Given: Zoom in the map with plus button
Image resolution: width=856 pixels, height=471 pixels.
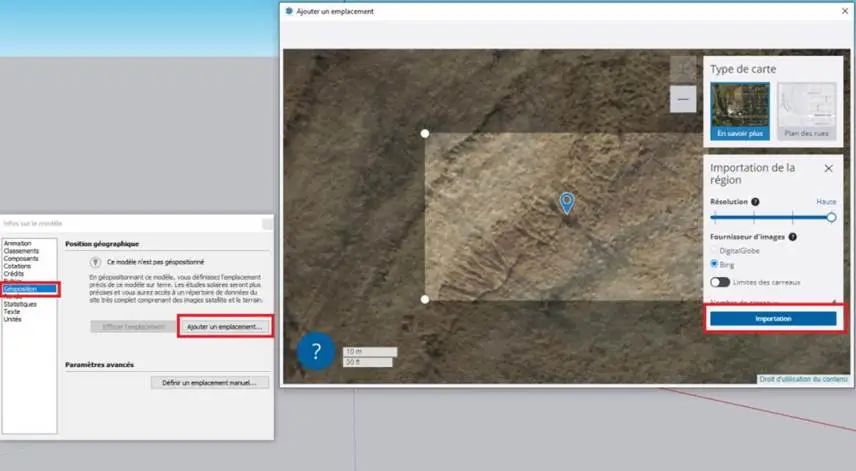Looking at the screenshot, I should (683, 69).
